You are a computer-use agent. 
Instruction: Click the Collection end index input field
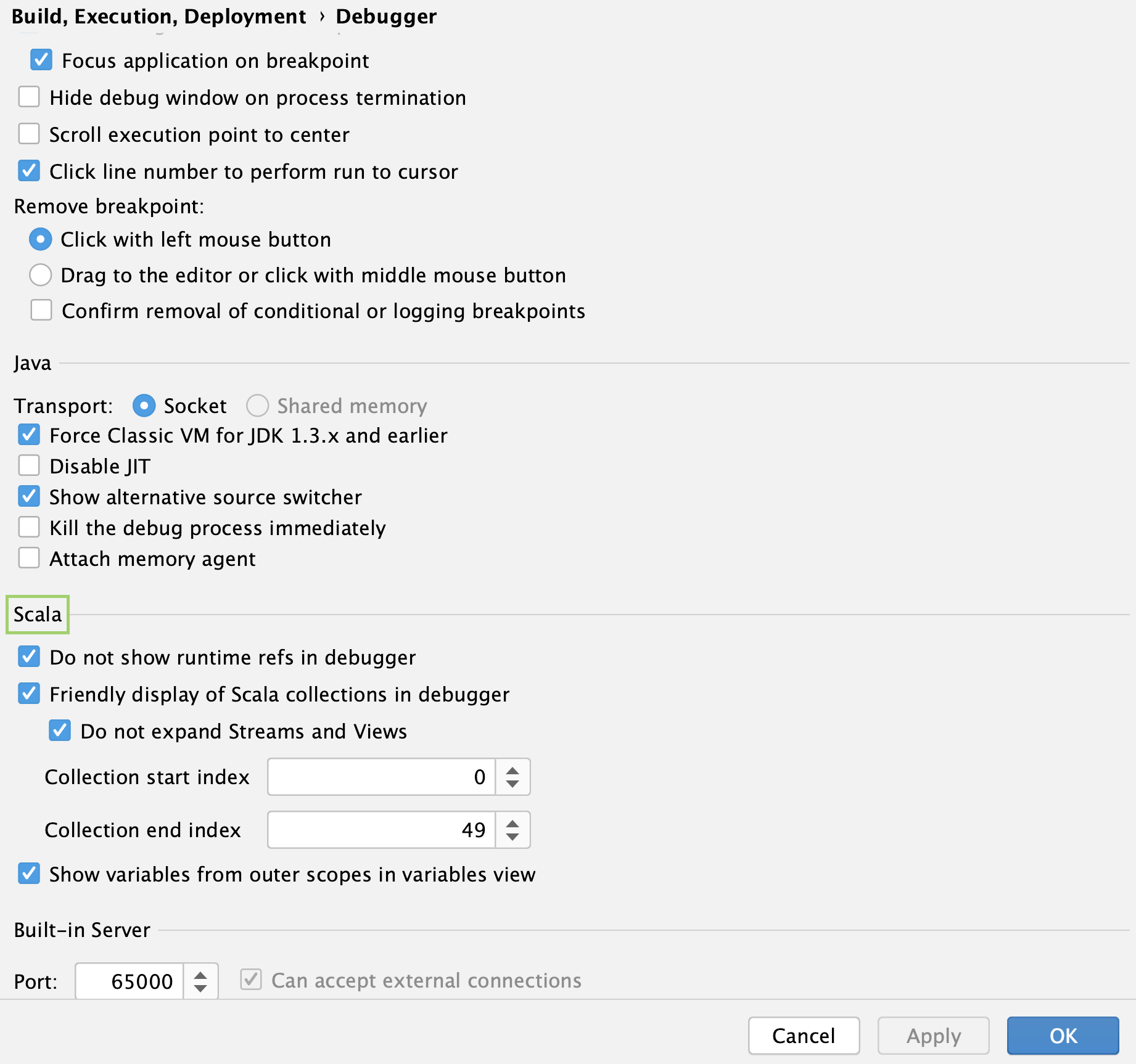(x=382, y=830)
